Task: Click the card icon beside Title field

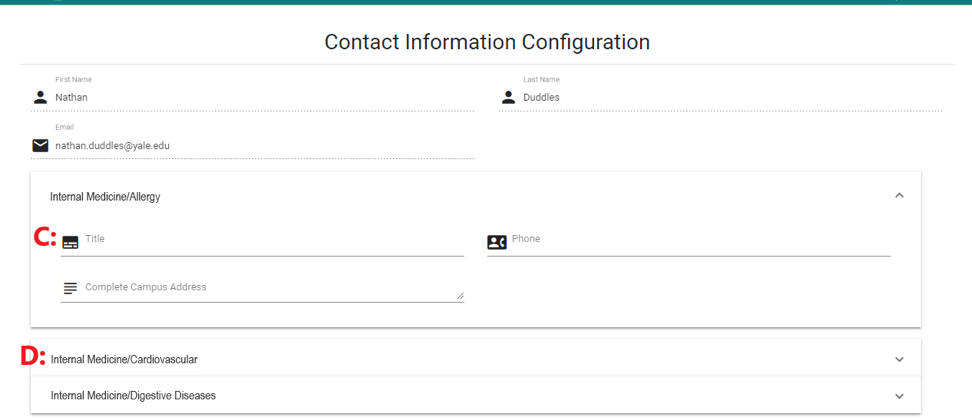Action: click(70, 242)
